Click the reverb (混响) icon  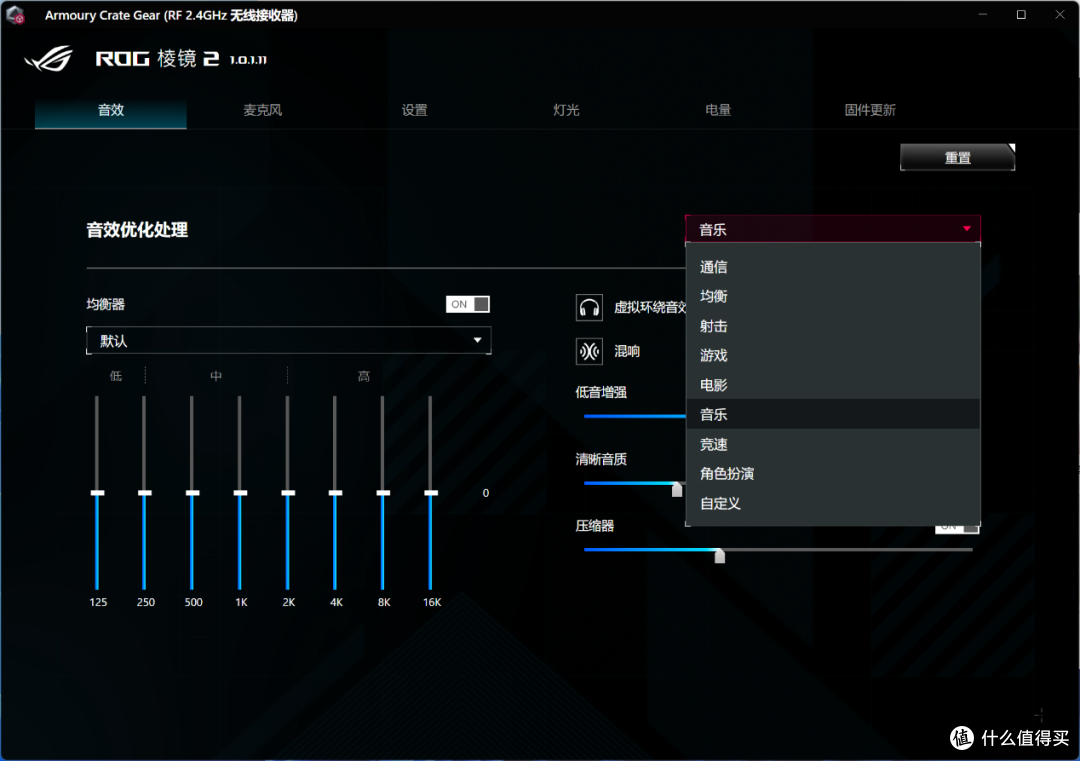pos(589,351)
